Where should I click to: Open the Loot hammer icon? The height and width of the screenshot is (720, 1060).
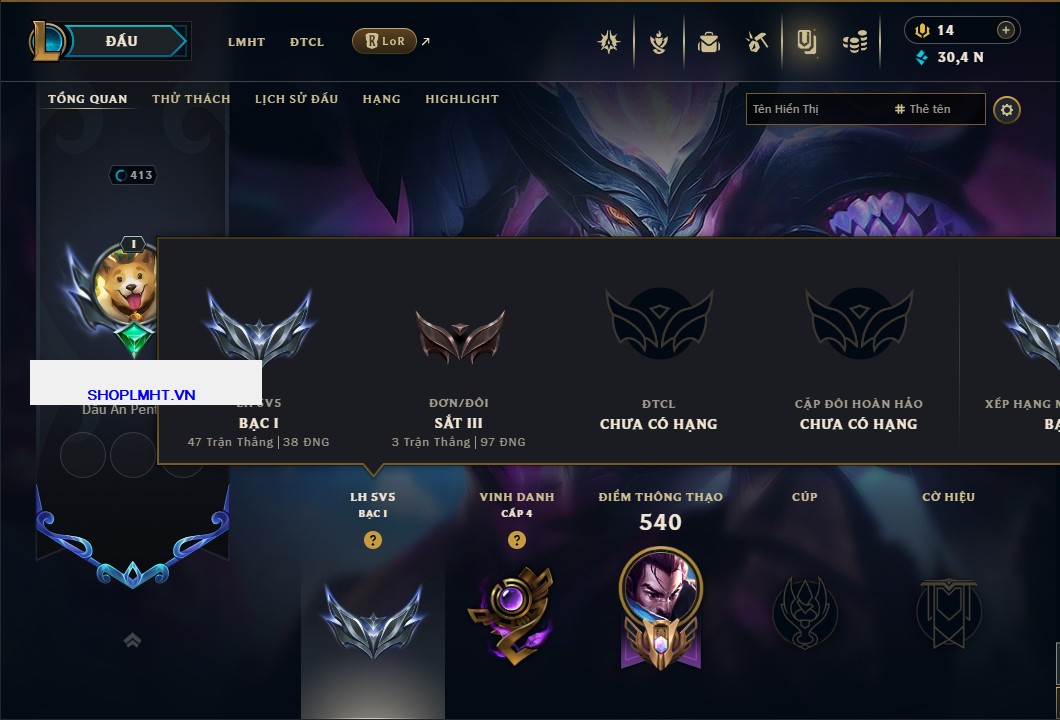click(x=757, y=42)
